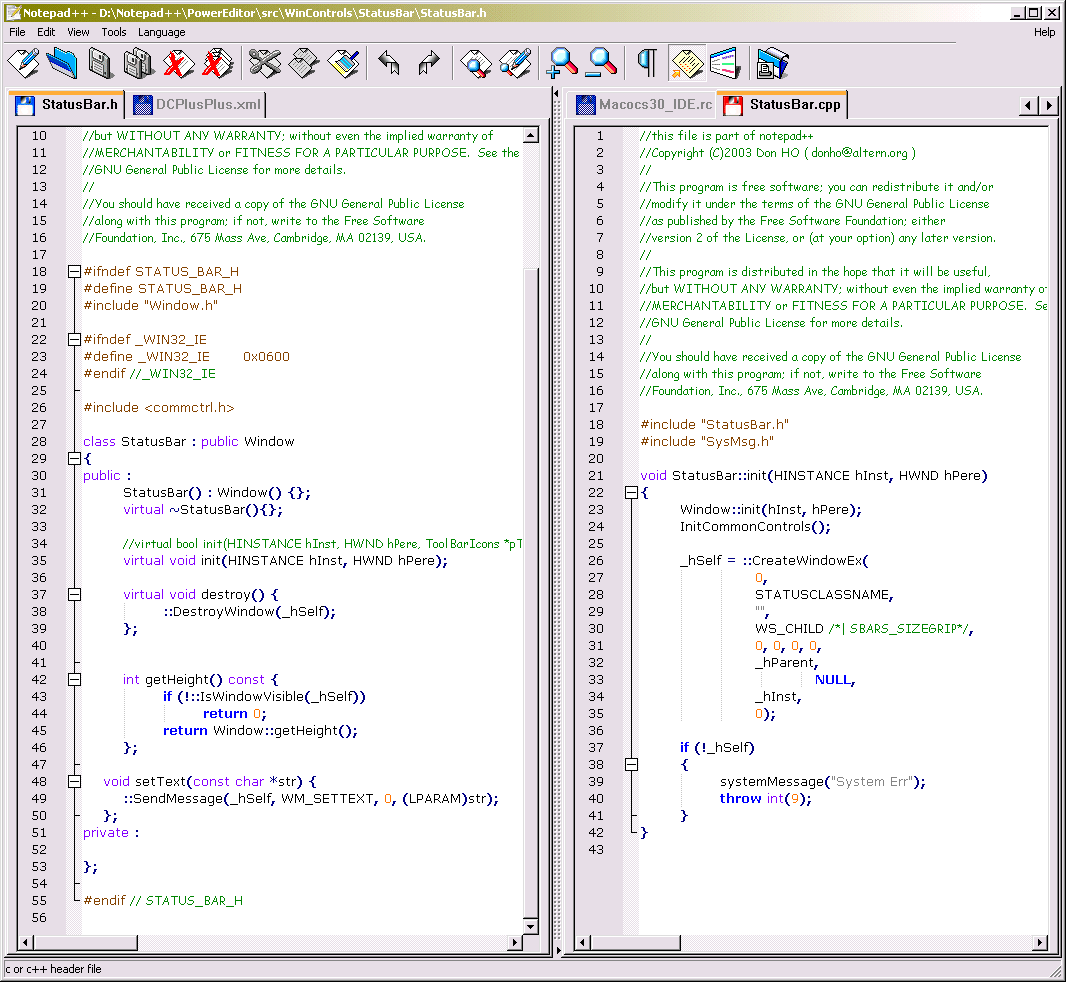Toggle show all characters with the paragraph icon
Image resolution: width=1066 pixels, height=982 pixels.
point(645,63)
